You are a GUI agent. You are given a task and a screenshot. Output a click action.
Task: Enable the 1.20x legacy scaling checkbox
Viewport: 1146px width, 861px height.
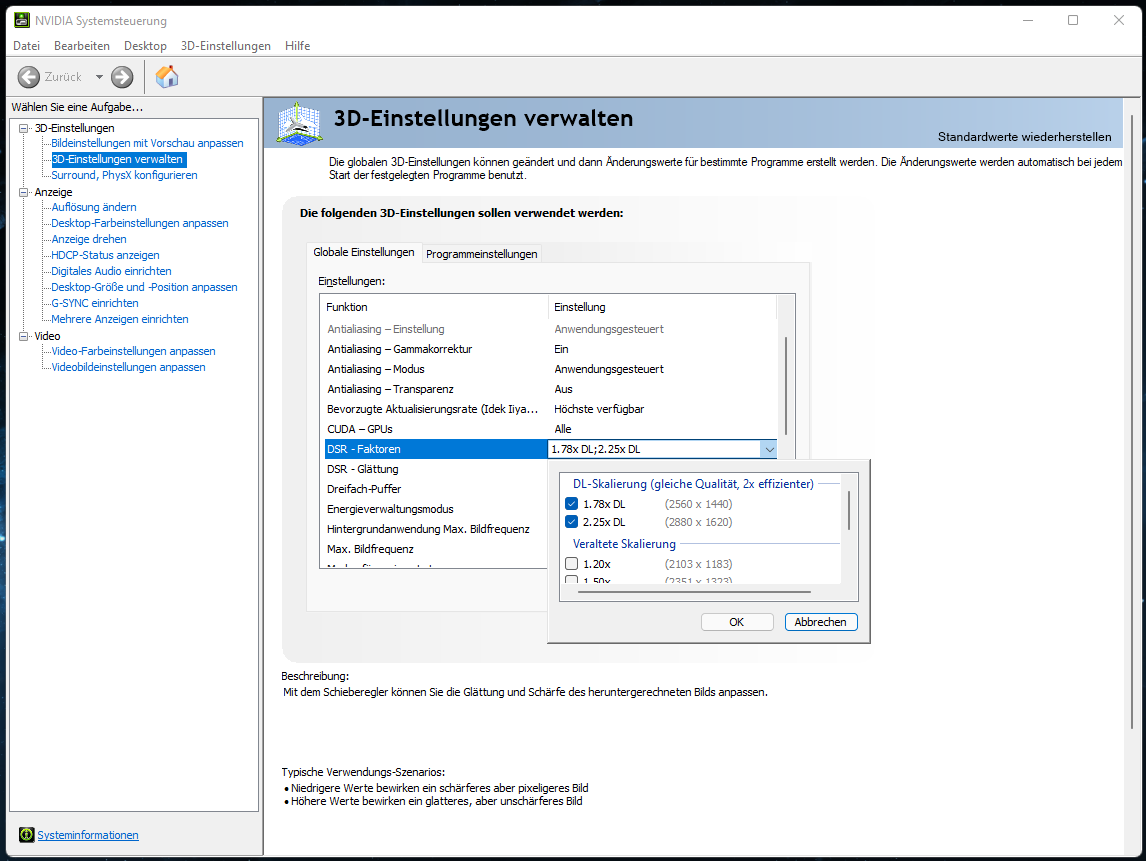(x=572, y=564)
